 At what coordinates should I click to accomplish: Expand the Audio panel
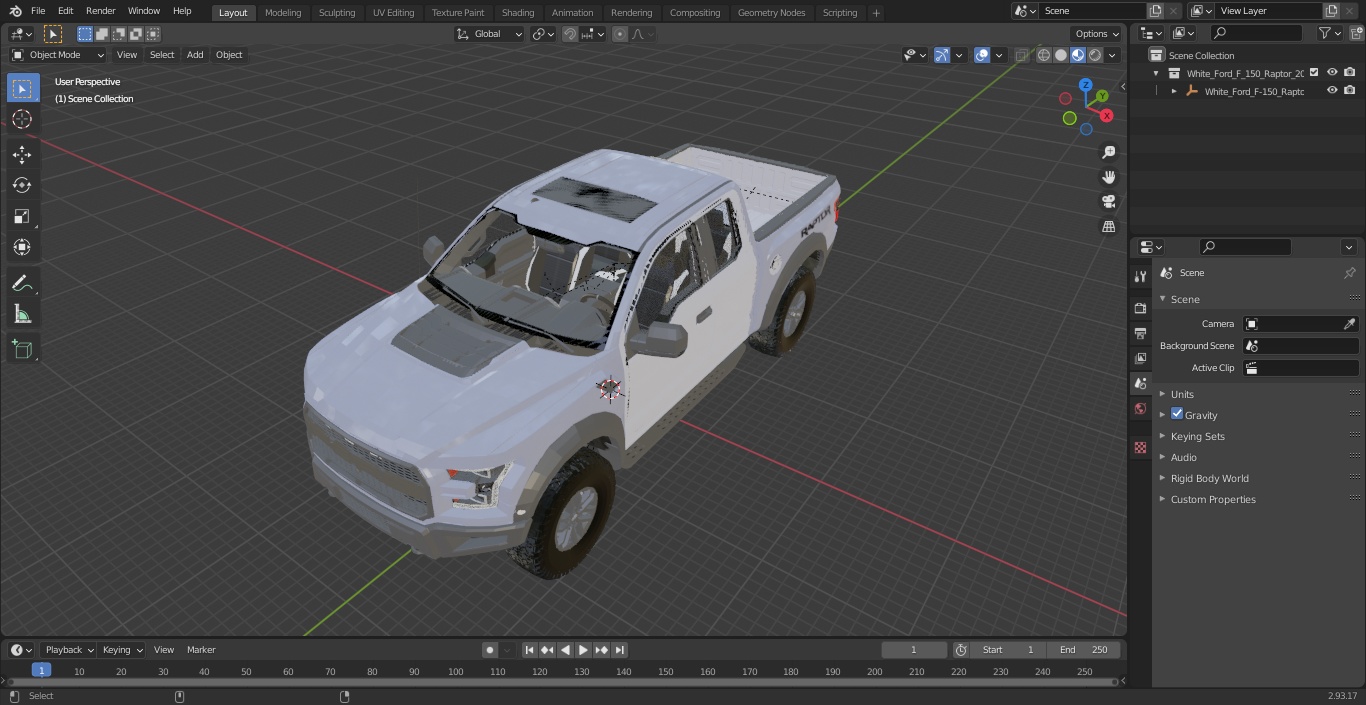tap(1184, 457)
